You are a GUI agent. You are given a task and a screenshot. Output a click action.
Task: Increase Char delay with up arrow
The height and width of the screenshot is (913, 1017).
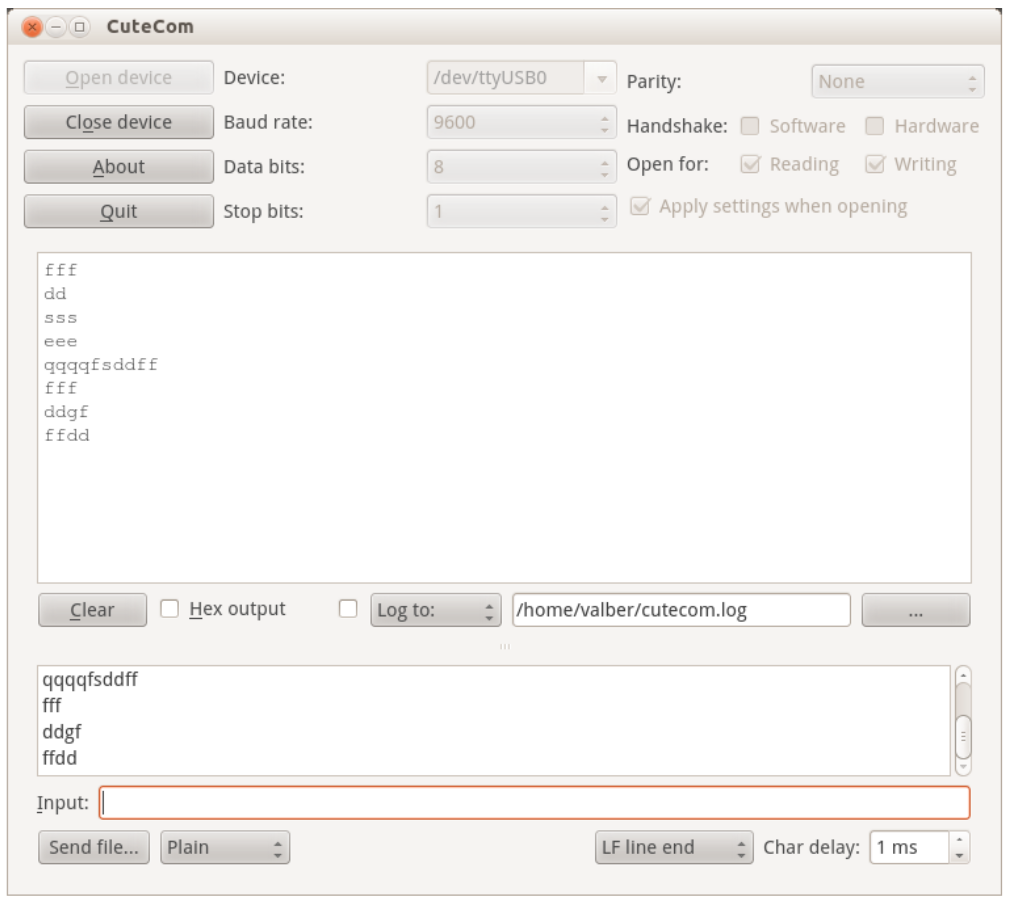[x=960, y=840]
